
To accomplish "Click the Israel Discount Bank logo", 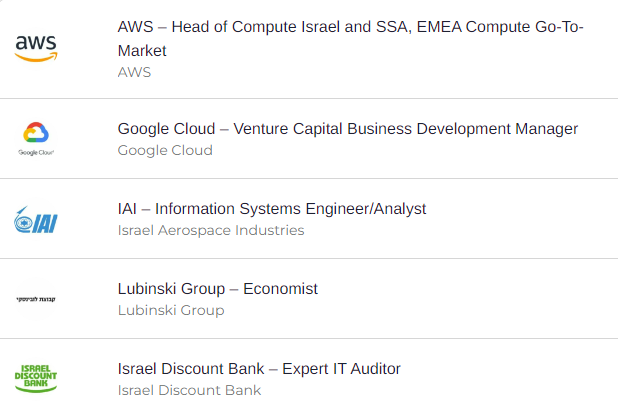I will [x=36, y=378].
